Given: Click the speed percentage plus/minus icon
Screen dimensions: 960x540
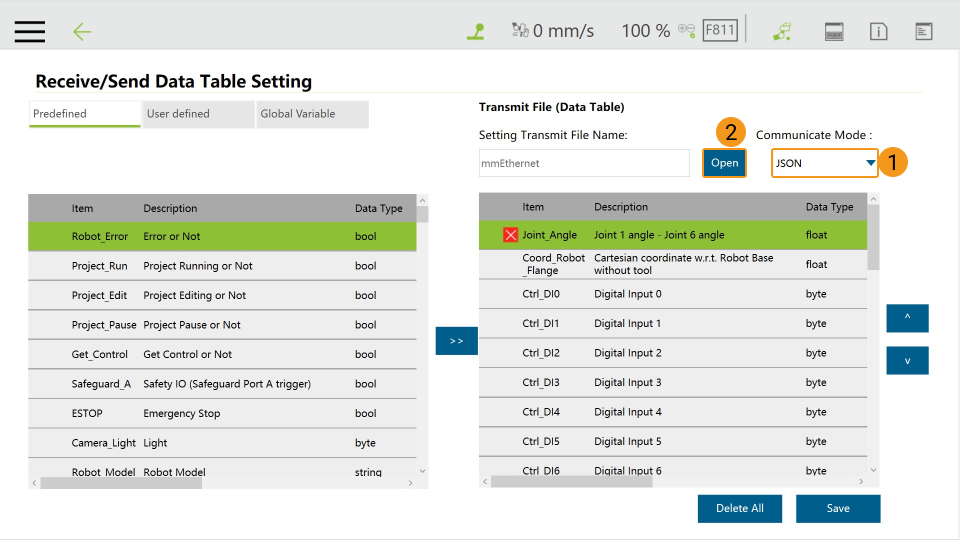Looking at the screenshot, I should [686, 30].
